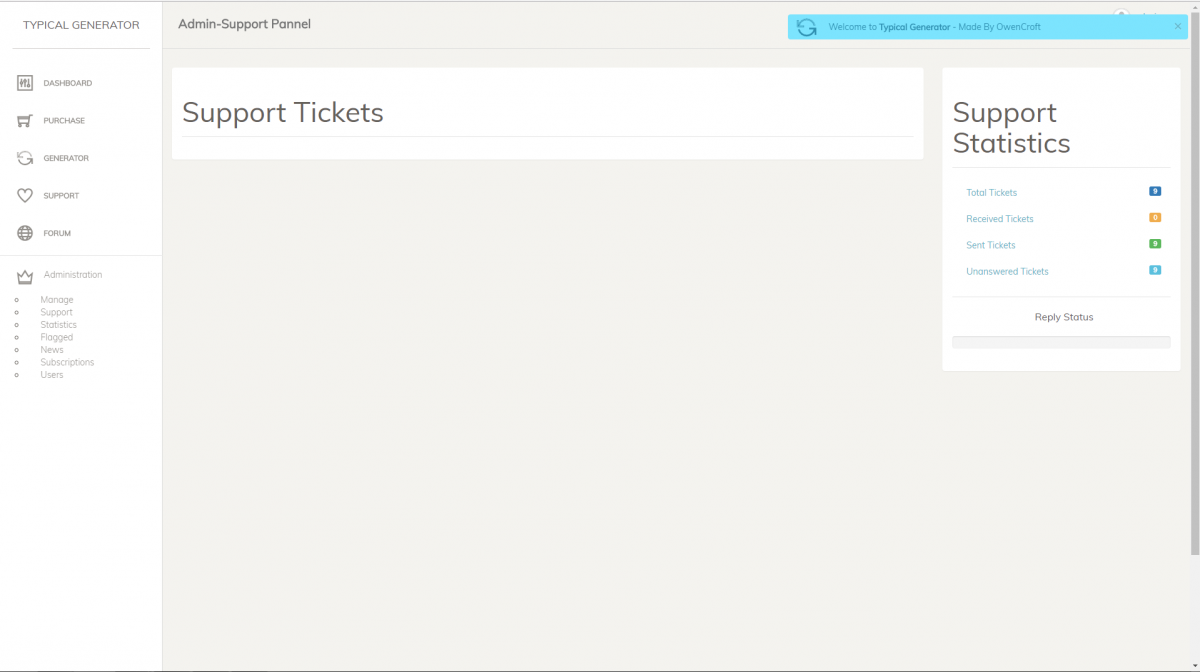Click the Forum globe icon

25,233
